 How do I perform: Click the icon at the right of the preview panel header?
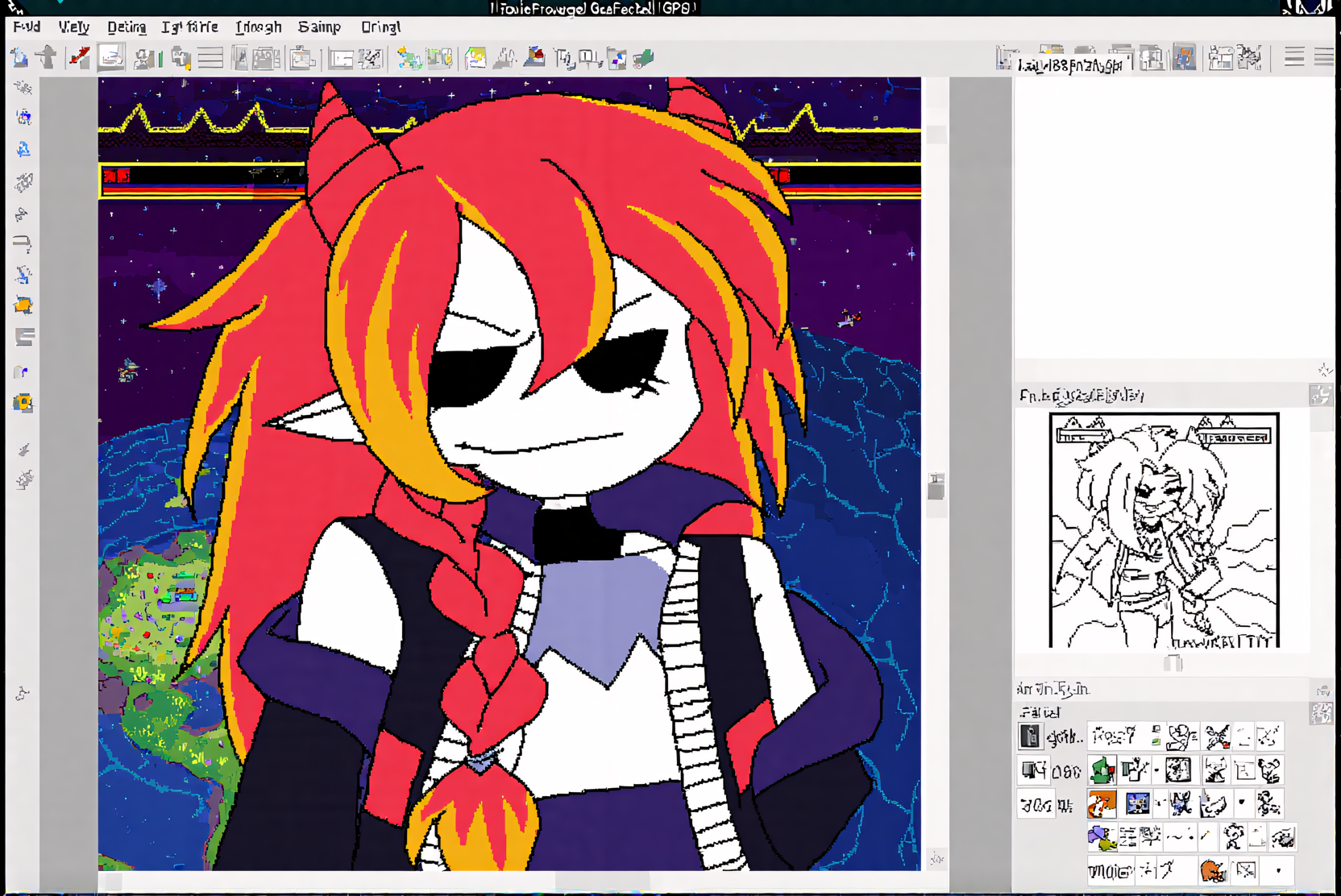pyautogui.click(x=1321, y=395)
